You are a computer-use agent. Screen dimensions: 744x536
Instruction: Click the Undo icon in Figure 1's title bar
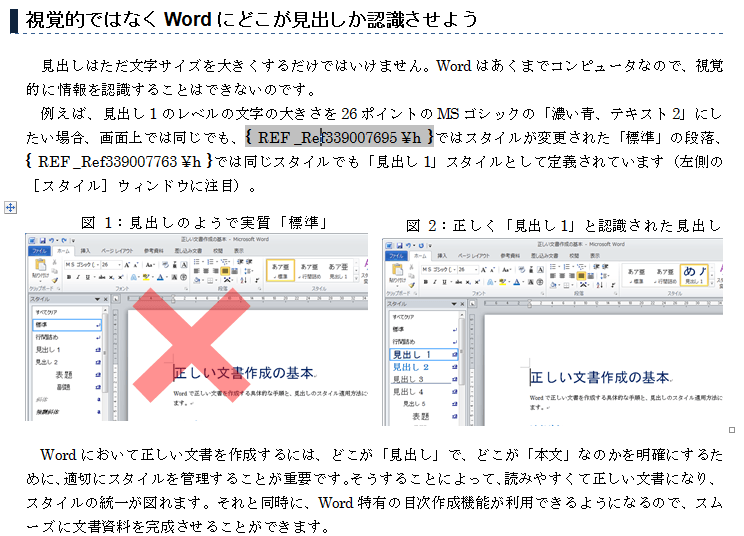coord(52,240)
